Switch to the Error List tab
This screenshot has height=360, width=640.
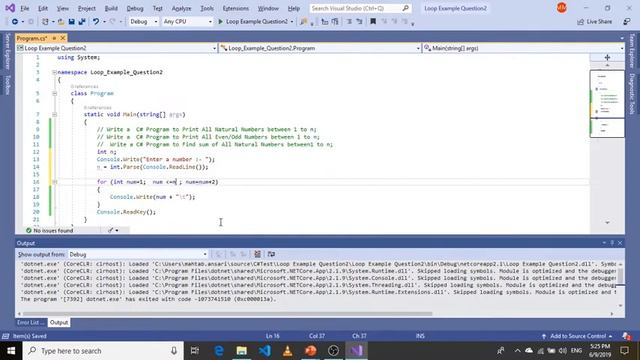click(31, 322)
